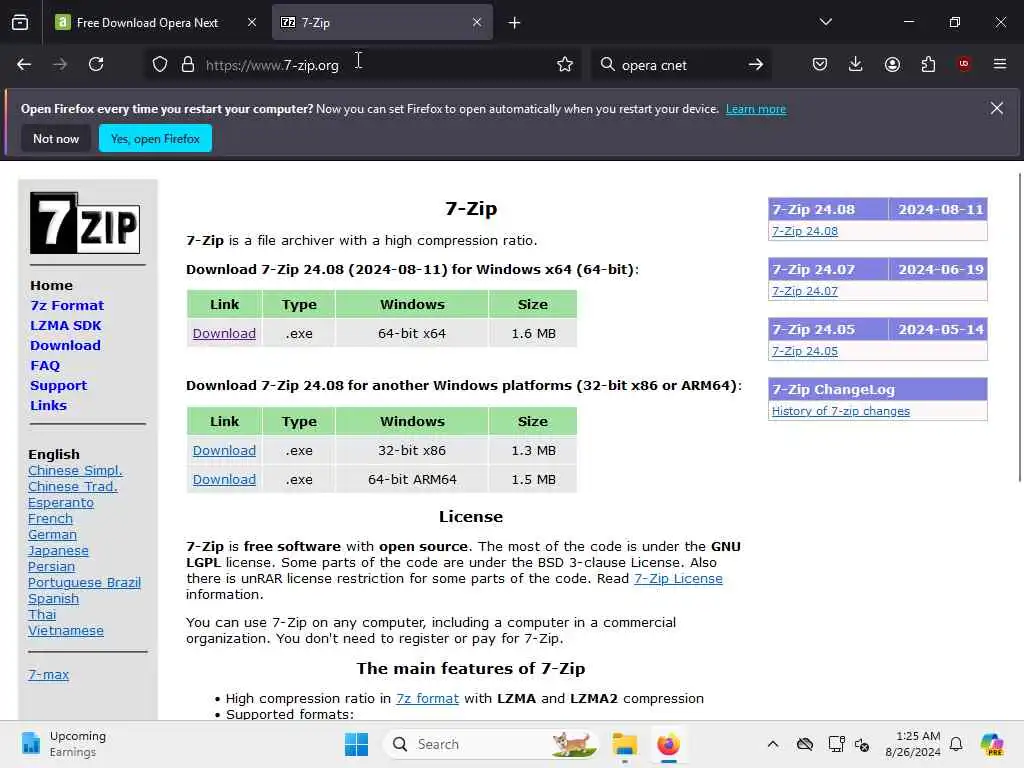The image size is (1024, 768).
Task: Switch language to Chinese Trad.
Action: (x=72, y=487)
